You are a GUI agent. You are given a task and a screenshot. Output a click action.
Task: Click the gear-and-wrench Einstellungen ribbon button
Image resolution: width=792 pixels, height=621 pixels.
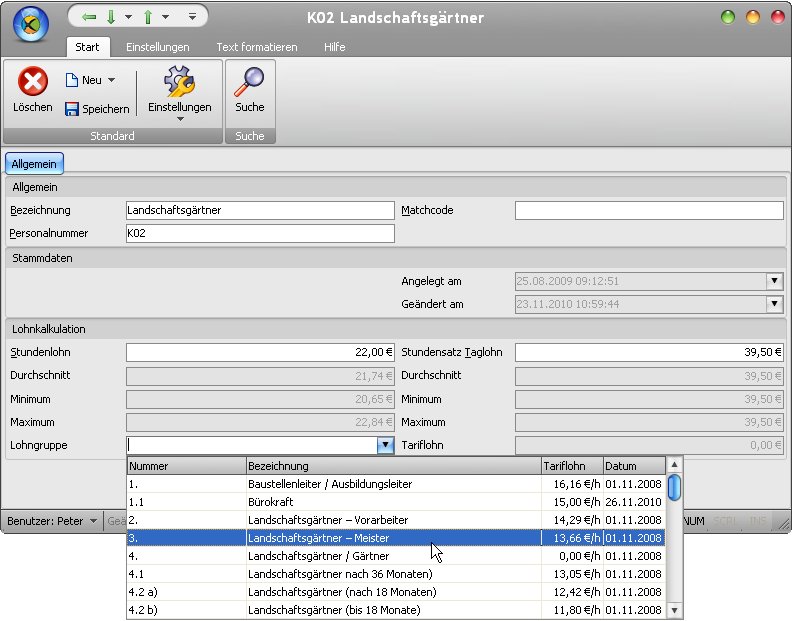(x=180, y=82)
